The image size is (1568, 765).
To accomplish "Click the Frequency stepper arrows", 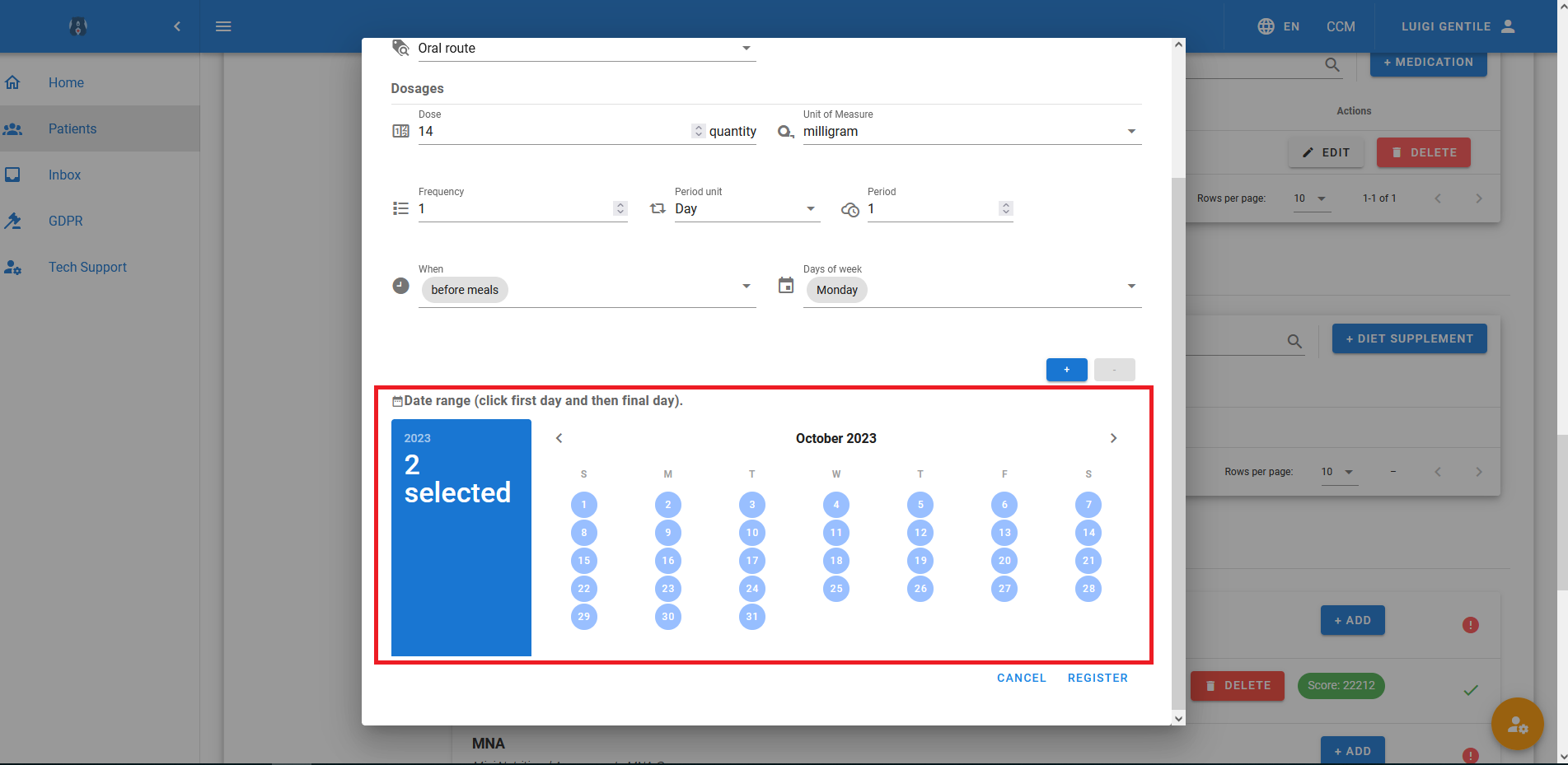I will point(620,208).
